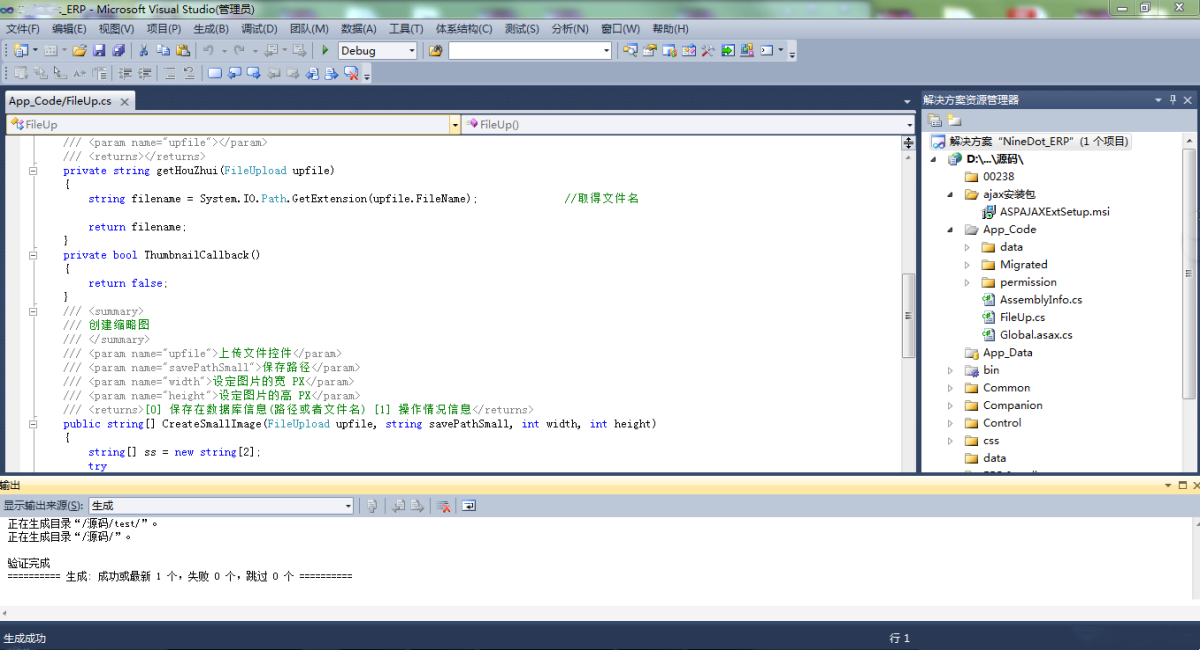Close the App_Code/FileUp.cs tab
Viewport: 1200px width, 650px height.
(x=125, y=102)
